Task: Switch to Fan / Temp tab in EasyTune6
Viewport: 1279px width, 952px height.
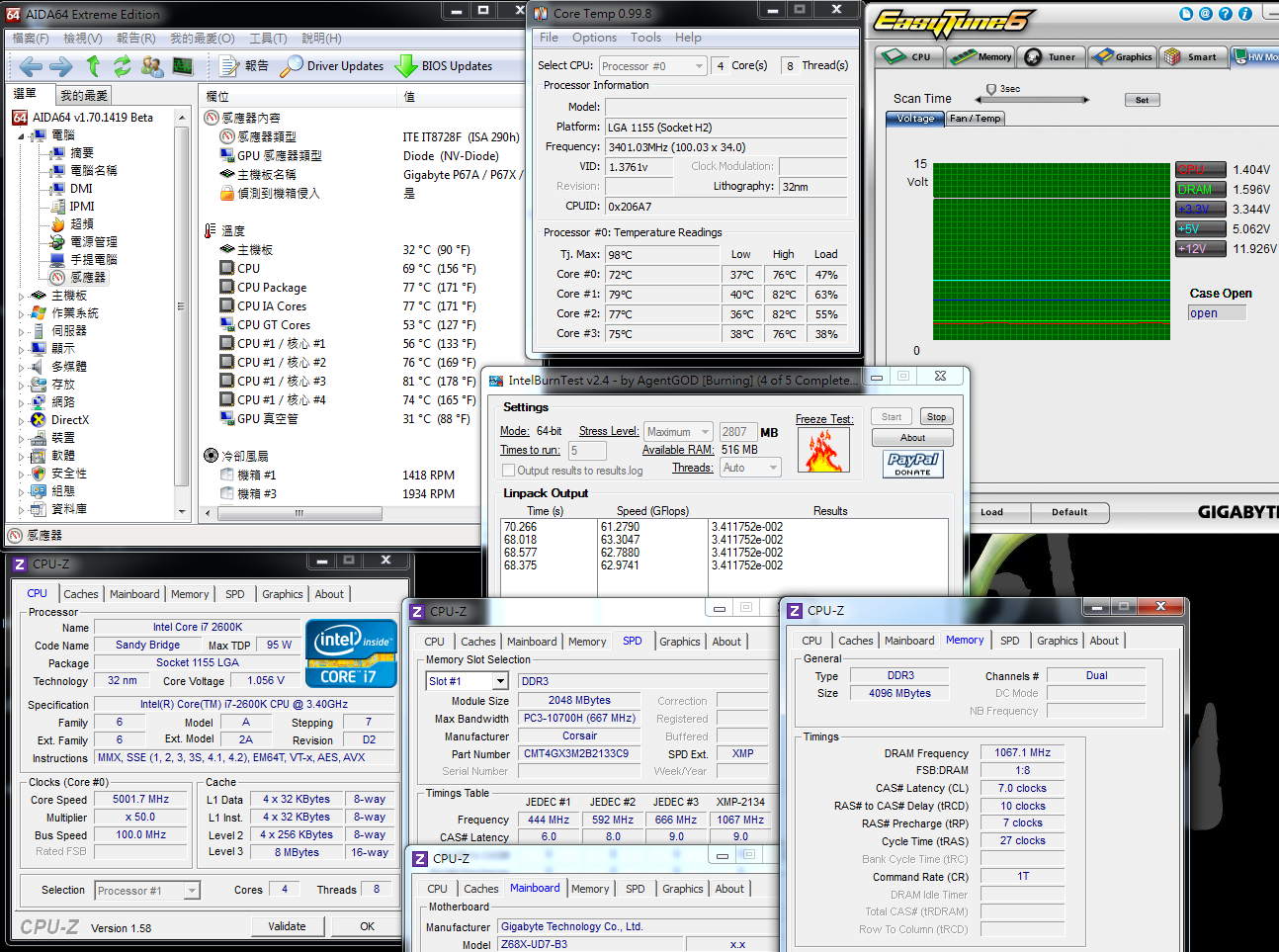Action: (976, 119)
